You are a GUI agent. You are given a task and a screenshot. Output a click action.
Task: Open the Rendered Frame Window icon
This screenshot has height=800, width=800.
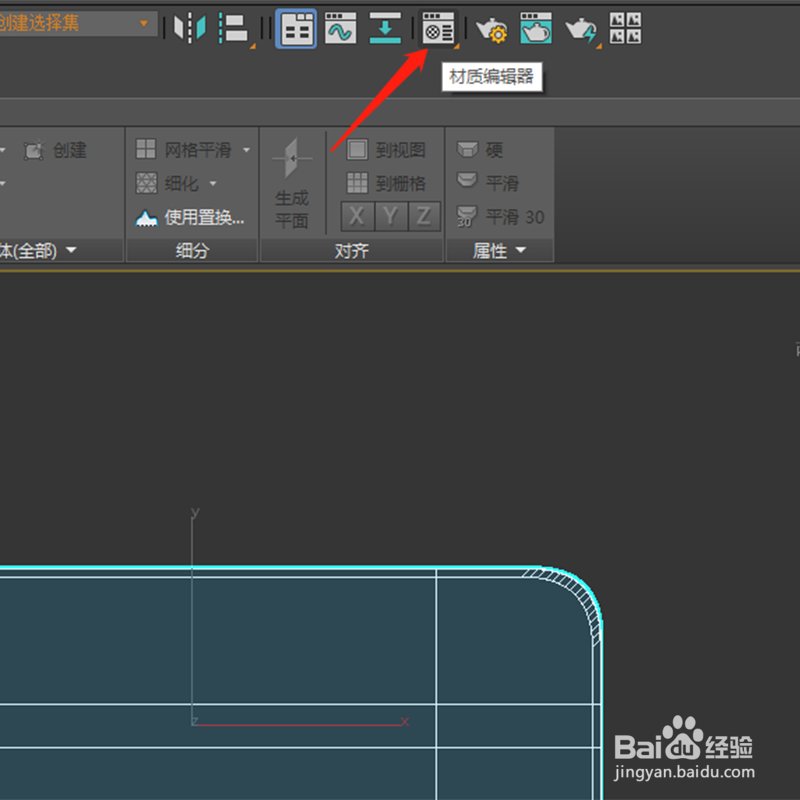tap(536, 29)
